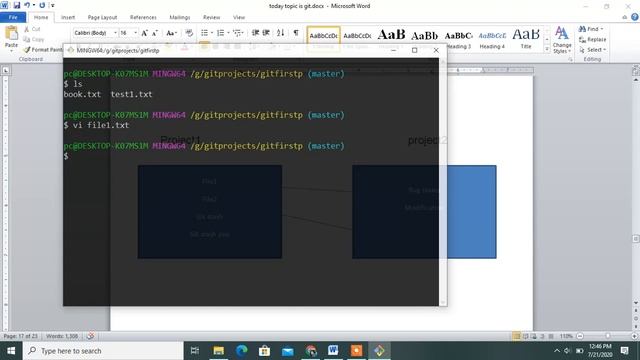Image resolution: width=640 pixels, height=360 pixels.
Task: Open the Windows Start menu
Action: click(x=11, y=351)
